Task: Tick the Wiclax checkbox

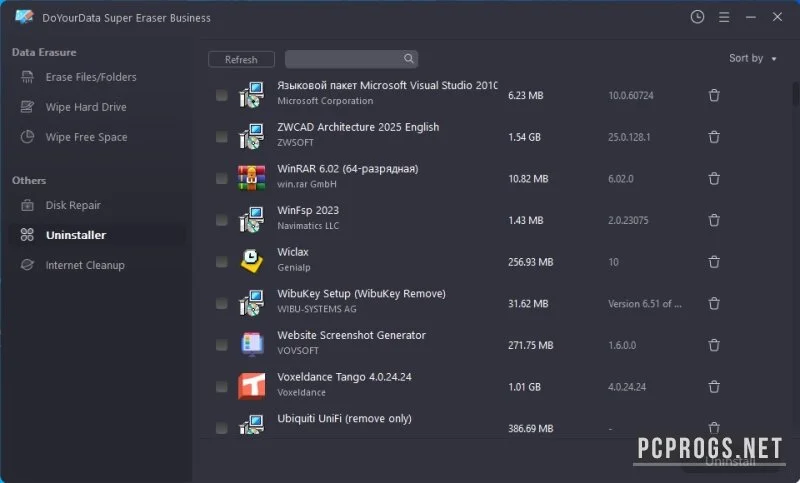Action: (x=221, y=262)
